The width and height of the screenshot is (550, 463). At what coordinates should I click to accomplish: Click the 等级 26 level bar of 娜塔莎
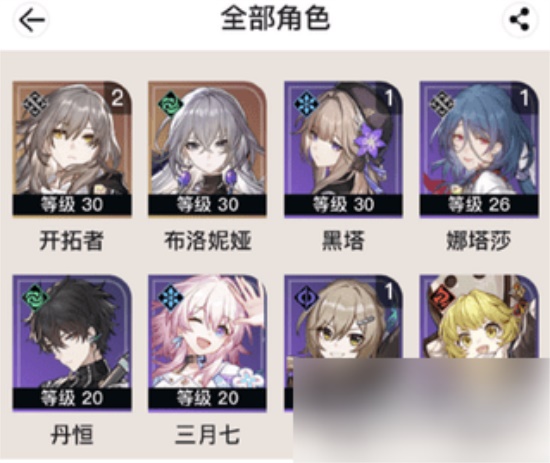point(479,204)
